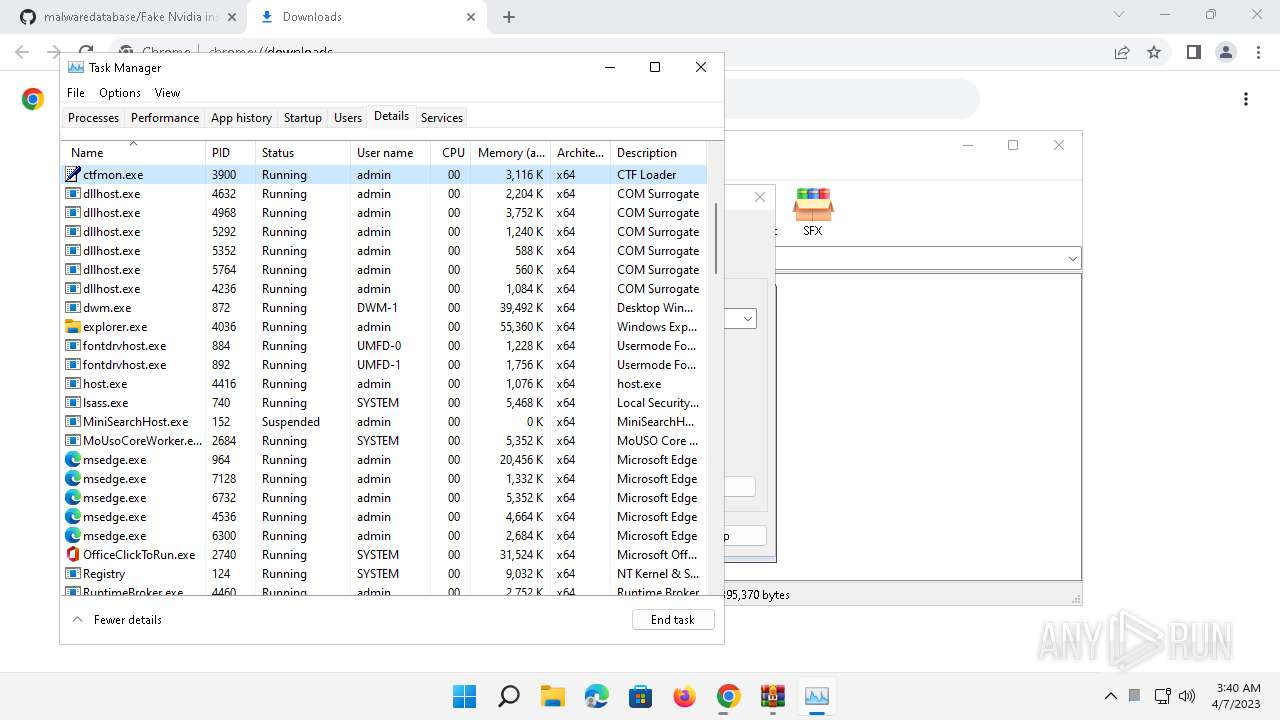Sort by the Name column header
The width and height of the screenshot is (1280, 720).
pos(133,153)
